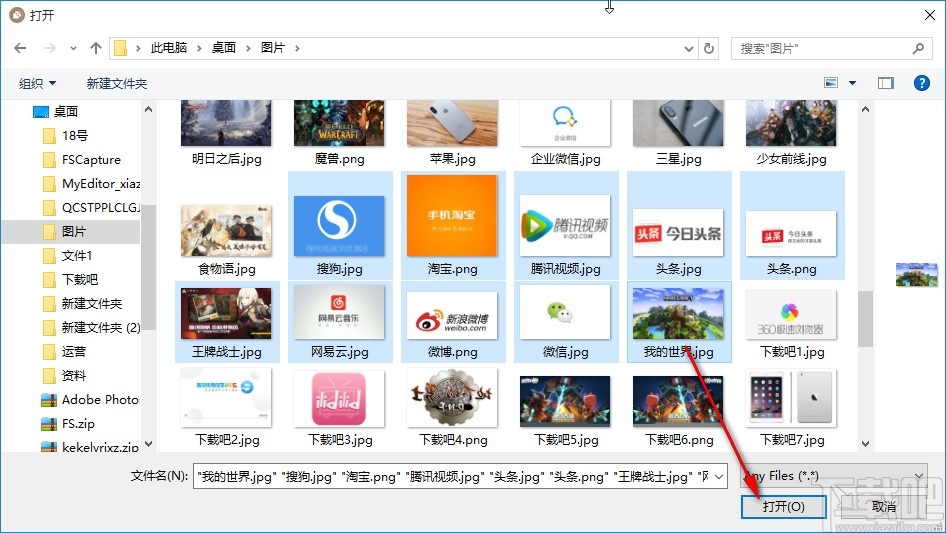Image resolution: width=946 pixels, height=533 pixels.
Task: Select 下载吧6.png thumbnail
Action: click(x=678, y=401)
